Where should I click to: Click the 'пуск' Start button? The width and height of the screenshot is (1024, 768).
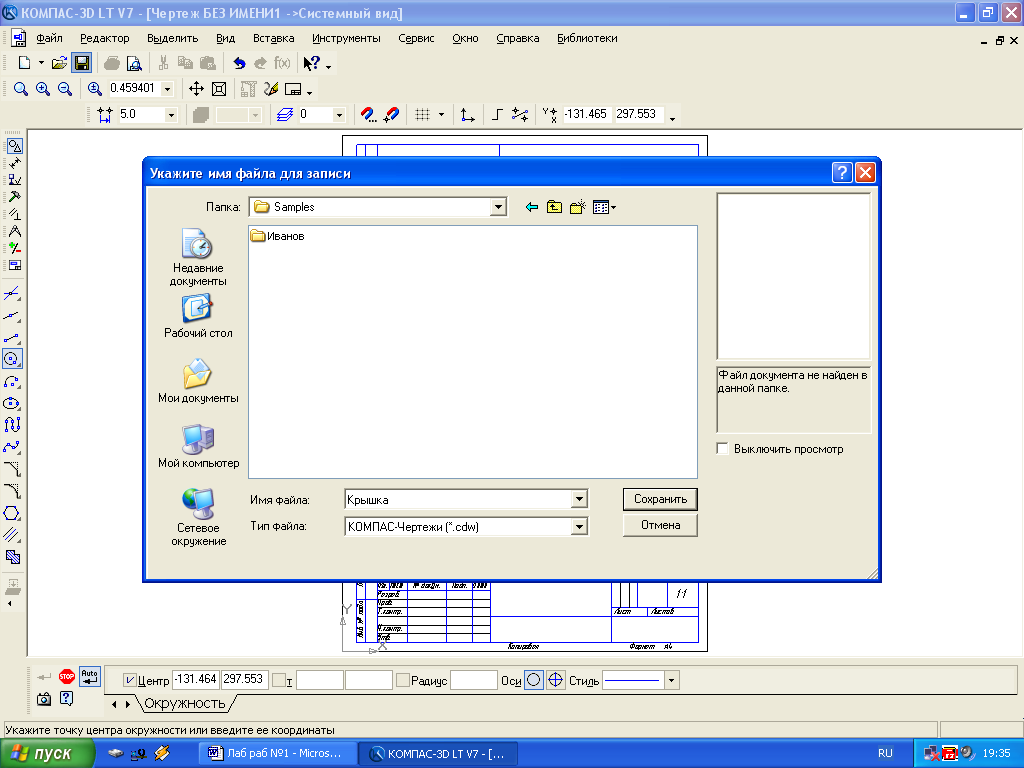coord(46,754)
